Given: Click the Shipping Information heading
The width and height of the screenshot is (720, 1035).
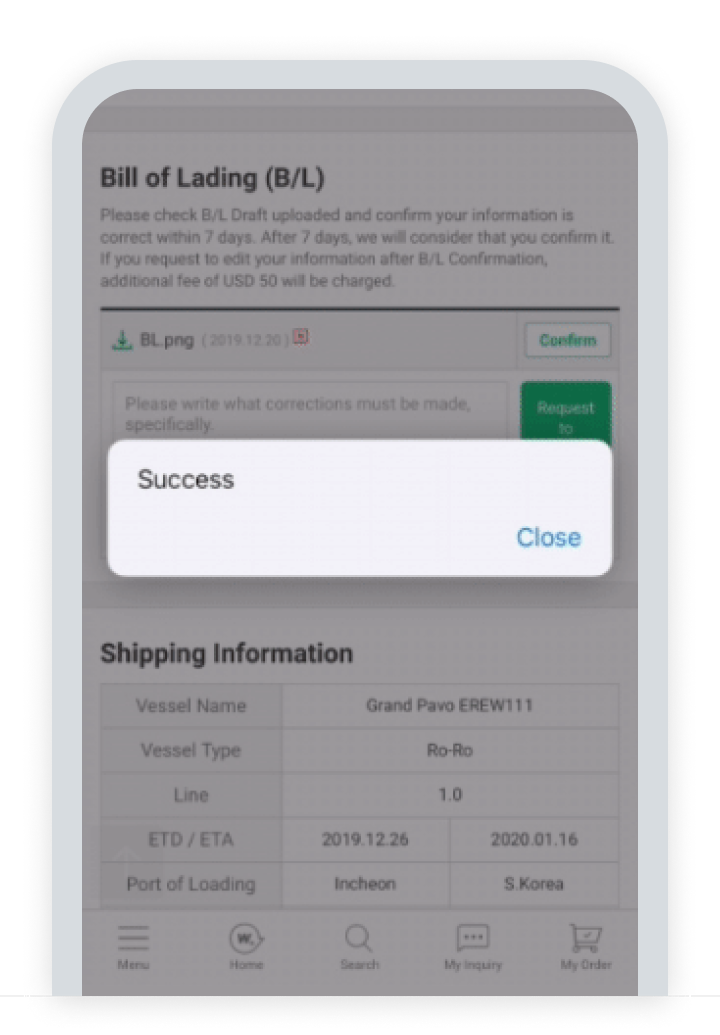Looking at the screenshot, I should [x=226, y=654].
